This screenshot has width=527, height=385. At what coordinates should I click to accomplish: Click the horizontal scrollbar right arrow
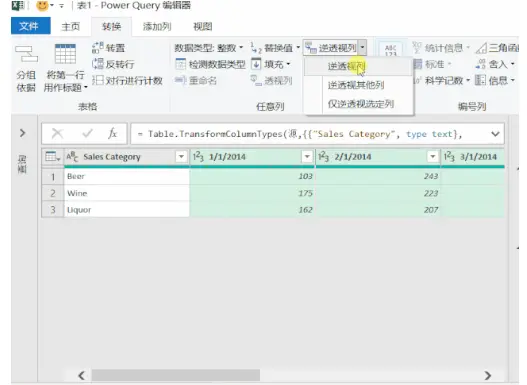click(488, 375)
